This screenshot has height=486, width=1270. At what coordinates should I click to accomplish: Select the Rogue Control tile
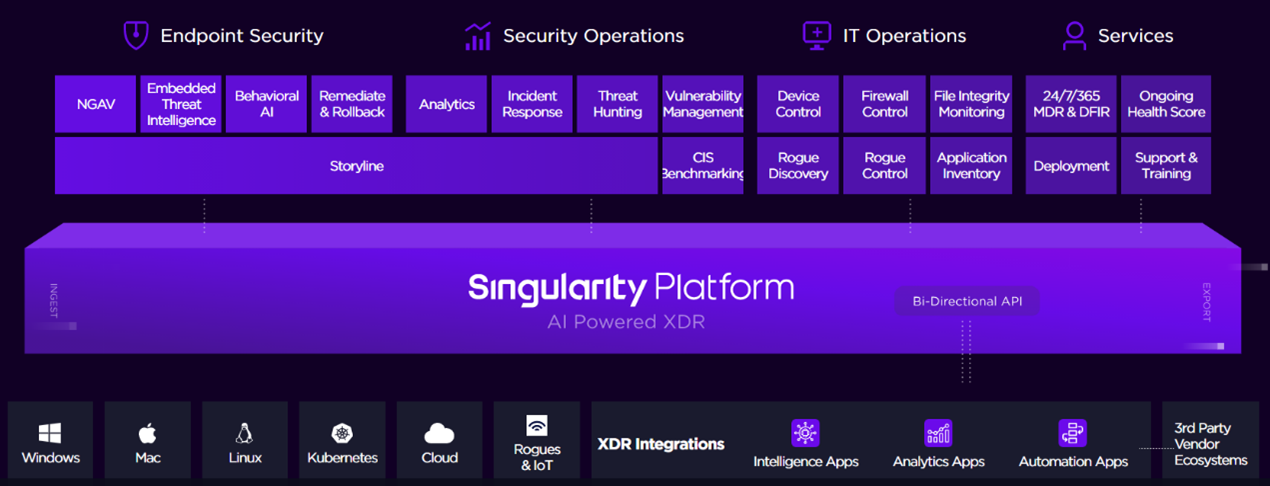[x=885, y=166]
